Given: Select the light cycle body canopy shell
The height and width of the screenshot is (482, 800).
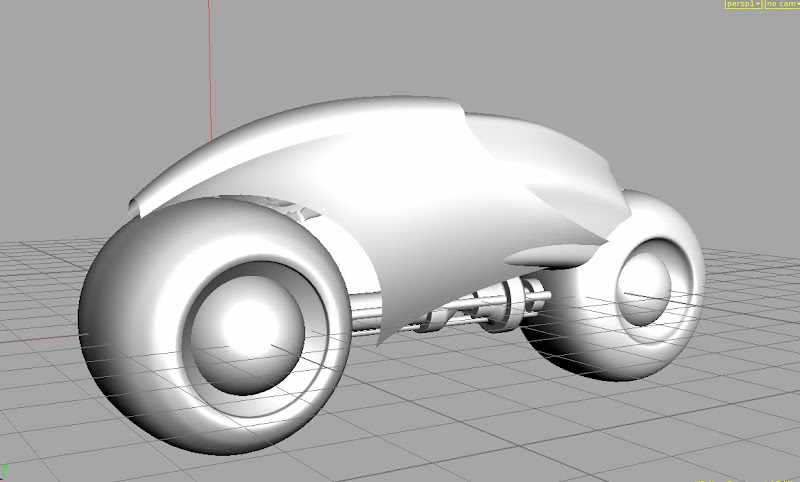Looking at the screenshot, I should pos(378,204).
